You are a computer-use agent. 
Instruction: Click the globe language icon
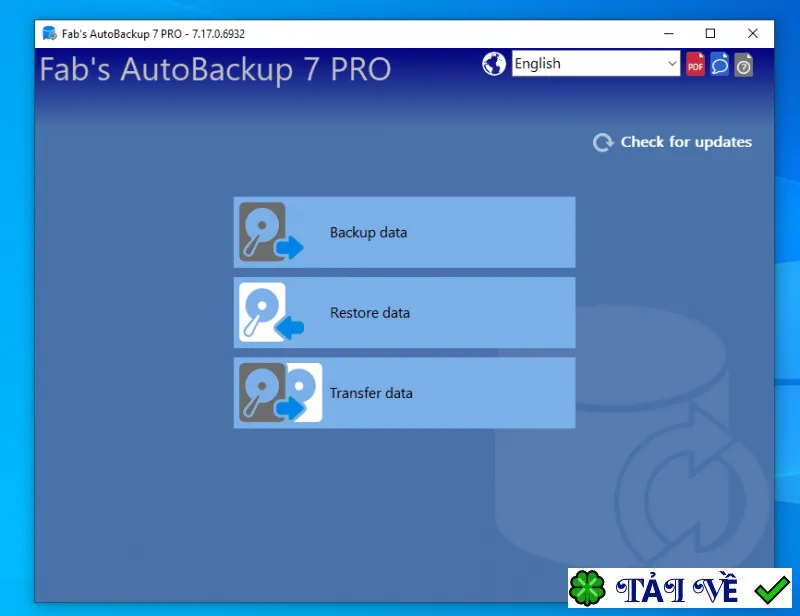pos(493,64)
